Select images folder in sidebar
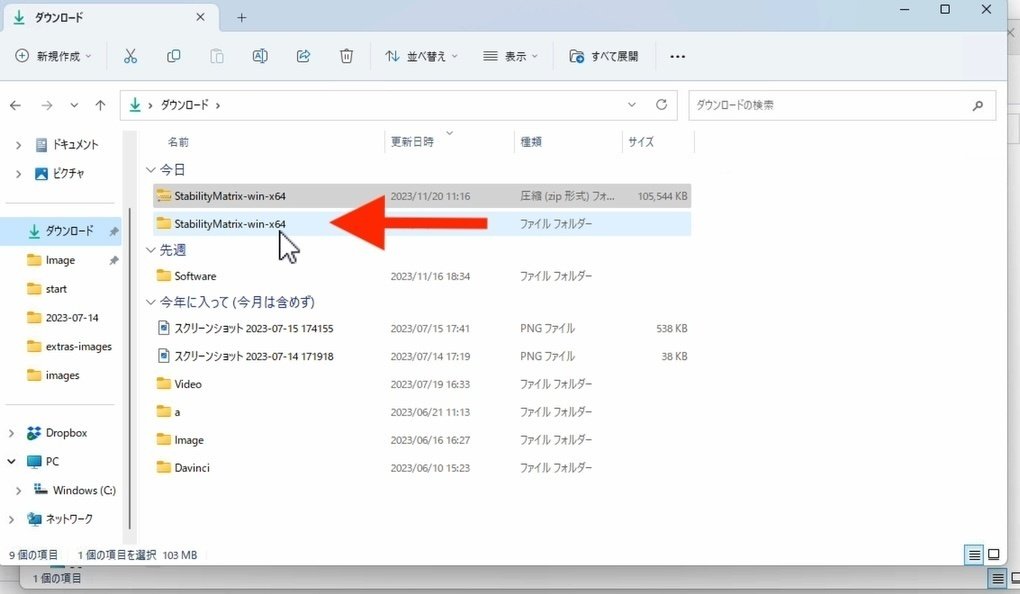 53,375
